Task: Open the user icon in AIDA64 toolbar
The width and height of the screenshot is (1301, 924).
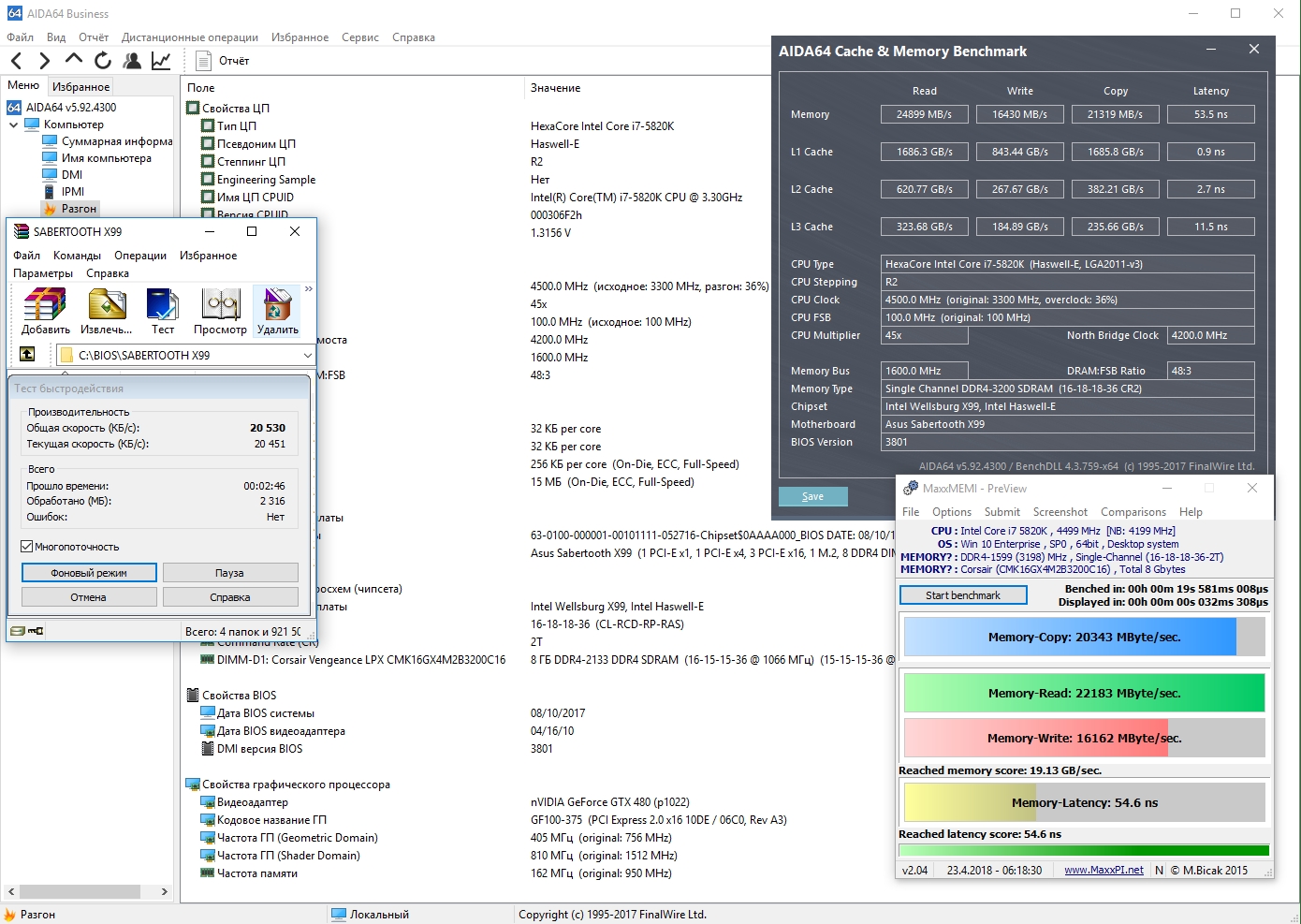Action: (132, 61)
